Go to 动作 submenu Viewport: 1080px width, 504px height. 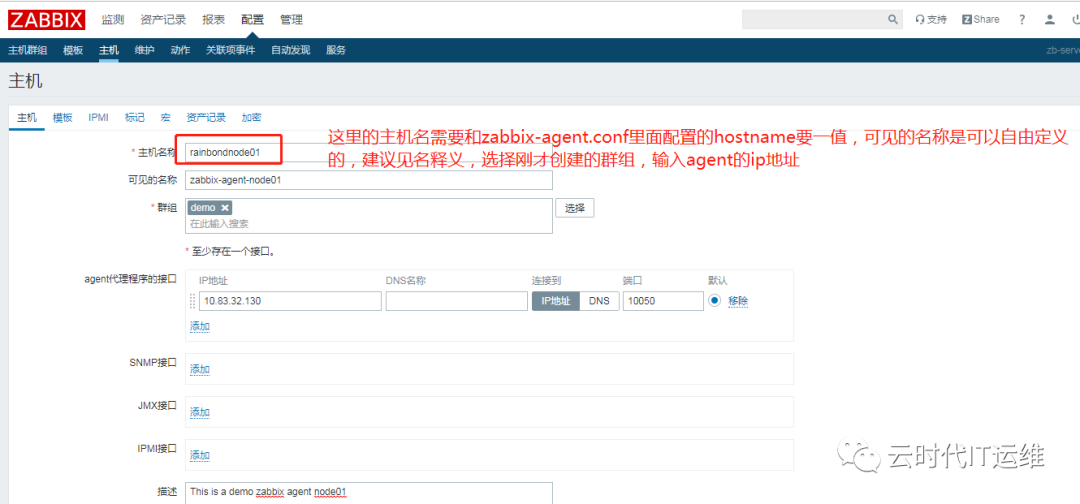(180, 50)
